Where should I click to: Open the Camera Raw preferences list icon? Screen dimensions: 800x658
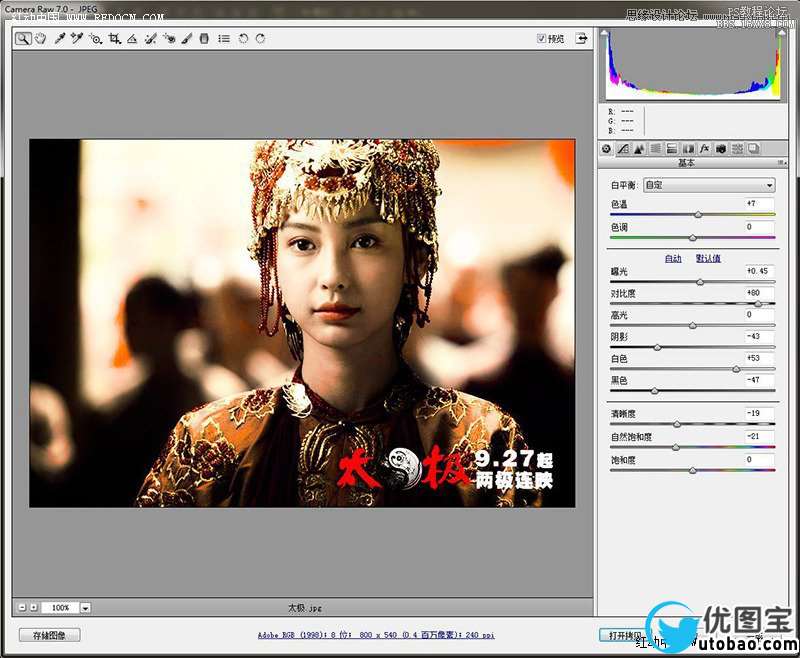tap(224, 38)
